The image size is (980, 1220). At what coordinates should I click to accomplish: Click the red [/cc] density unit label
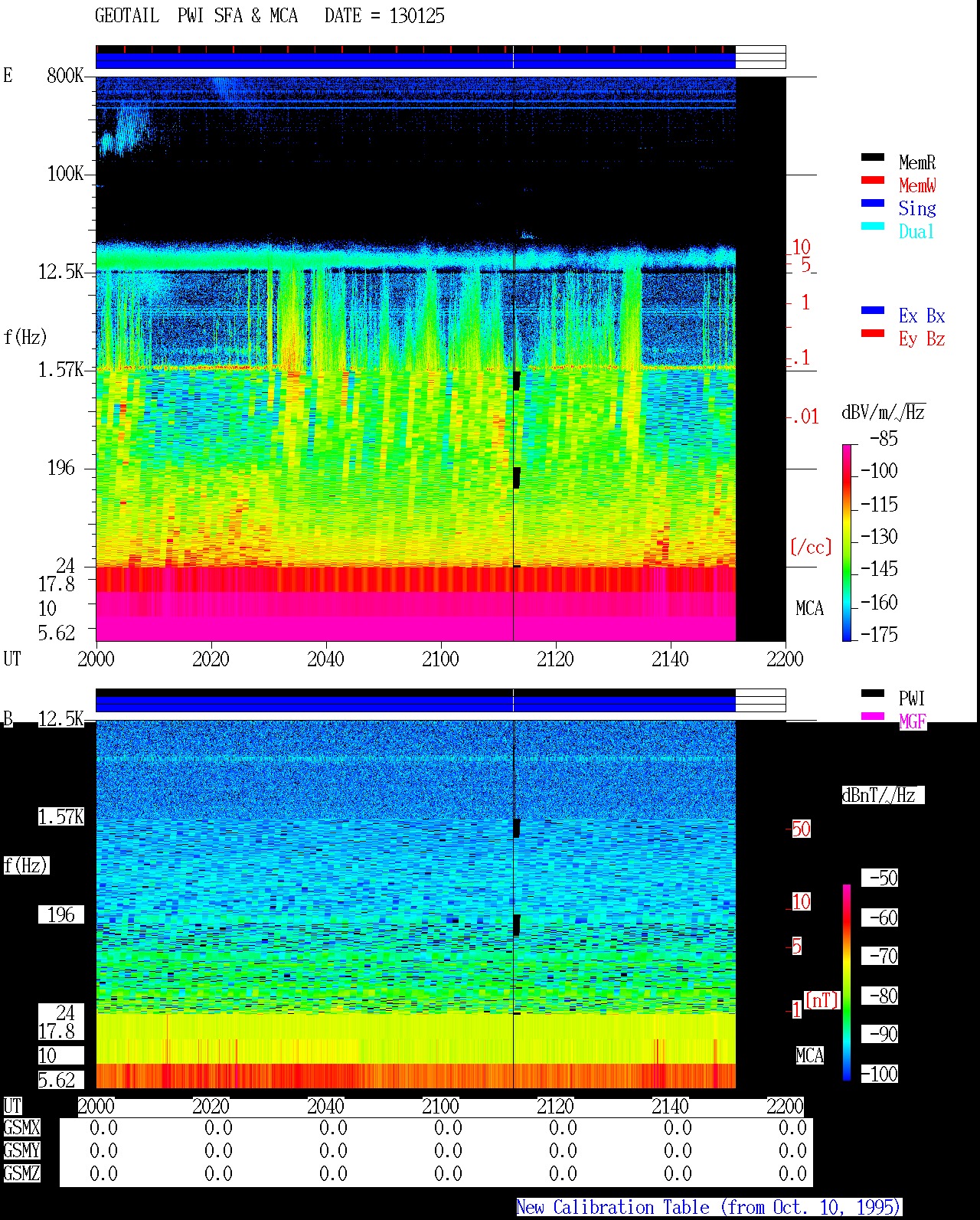(811, 547)
